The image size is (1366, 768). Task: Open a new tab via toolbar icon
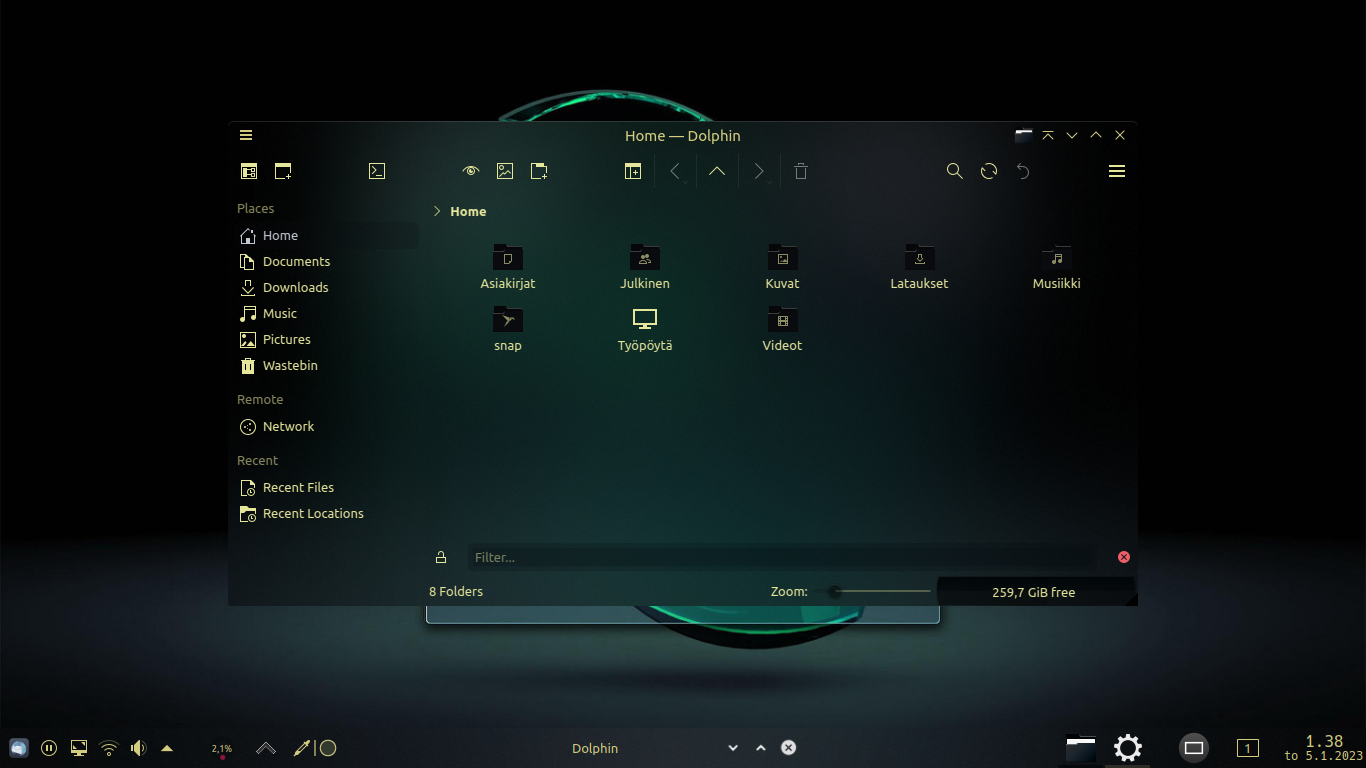coord(283,171)
